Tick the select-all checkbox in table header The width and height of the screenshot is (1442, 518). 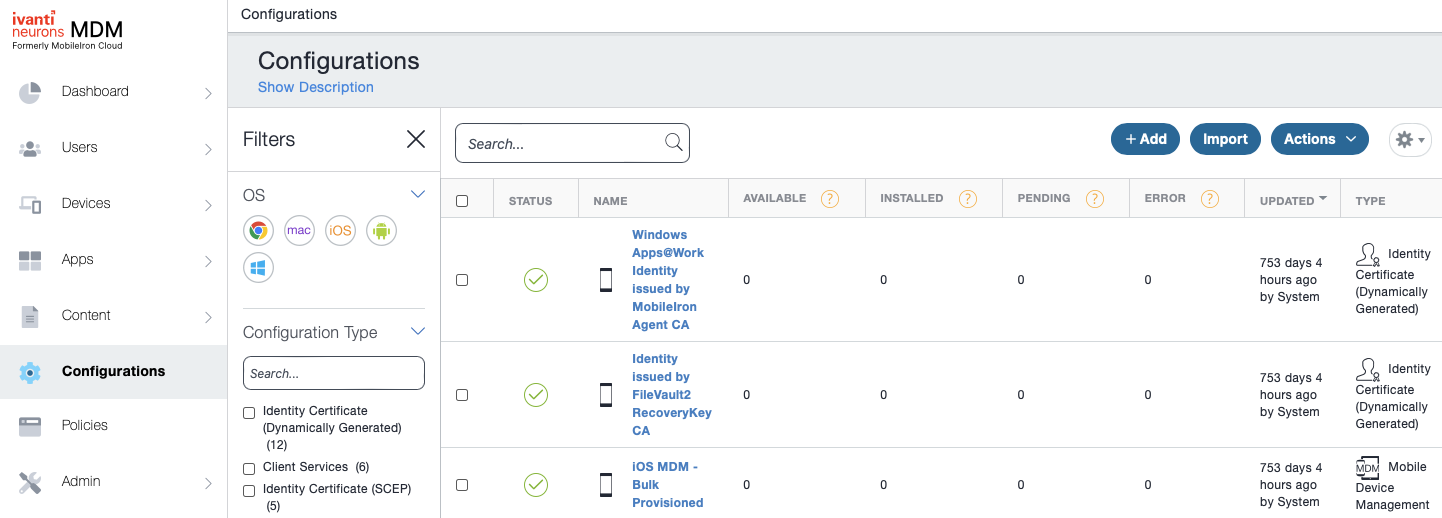[462, 201]
